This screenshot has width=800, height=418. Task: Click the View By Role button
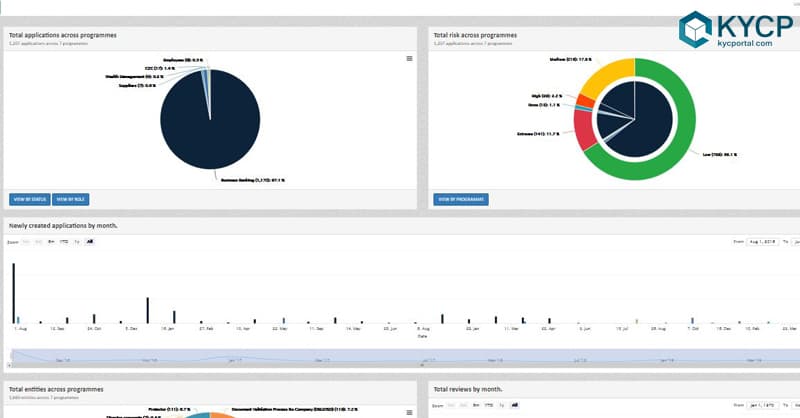click(x=70, y=199)
